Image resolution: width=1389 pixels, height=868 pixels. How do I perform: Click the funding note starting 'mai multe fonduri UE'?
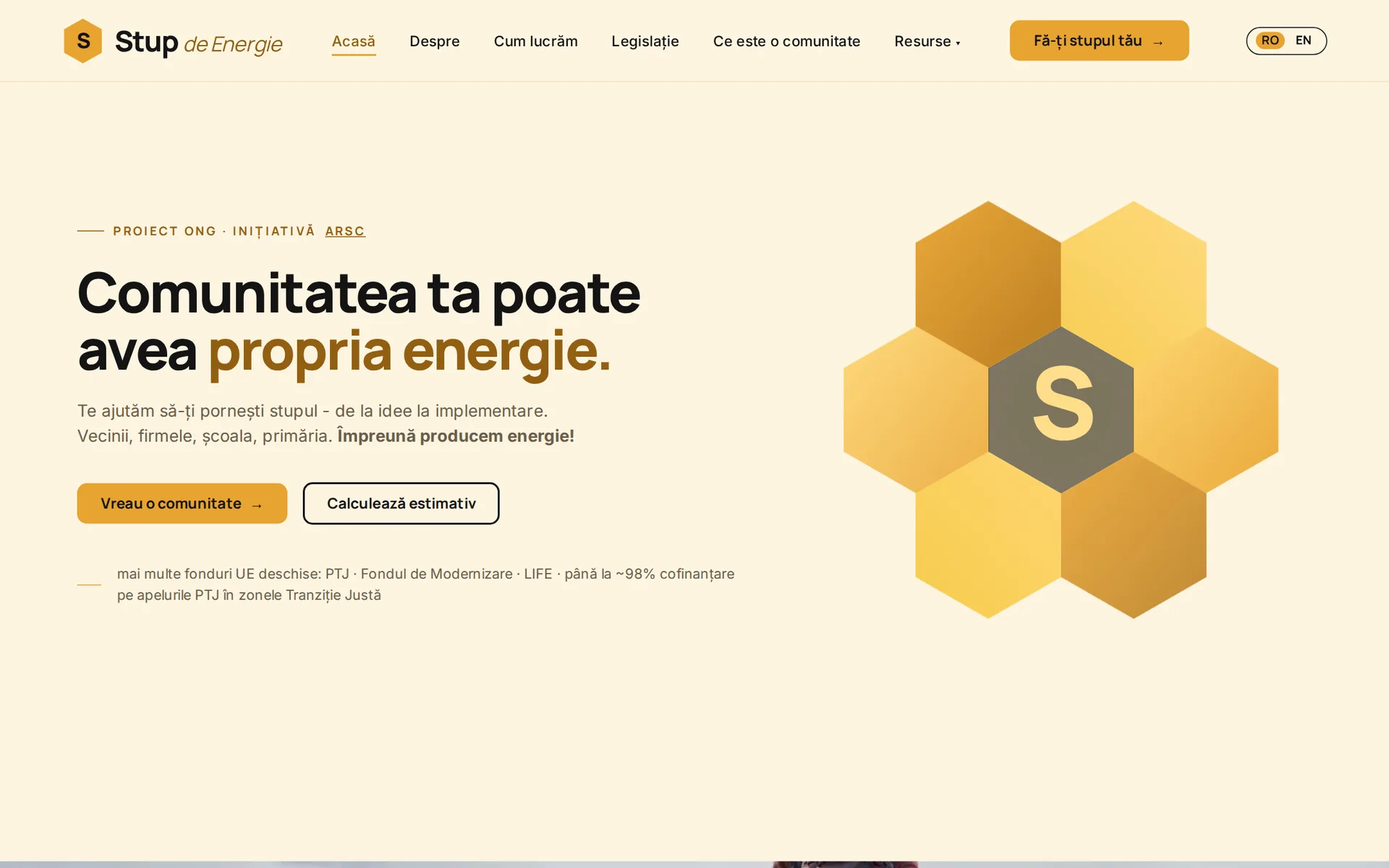tap(425, 584)
